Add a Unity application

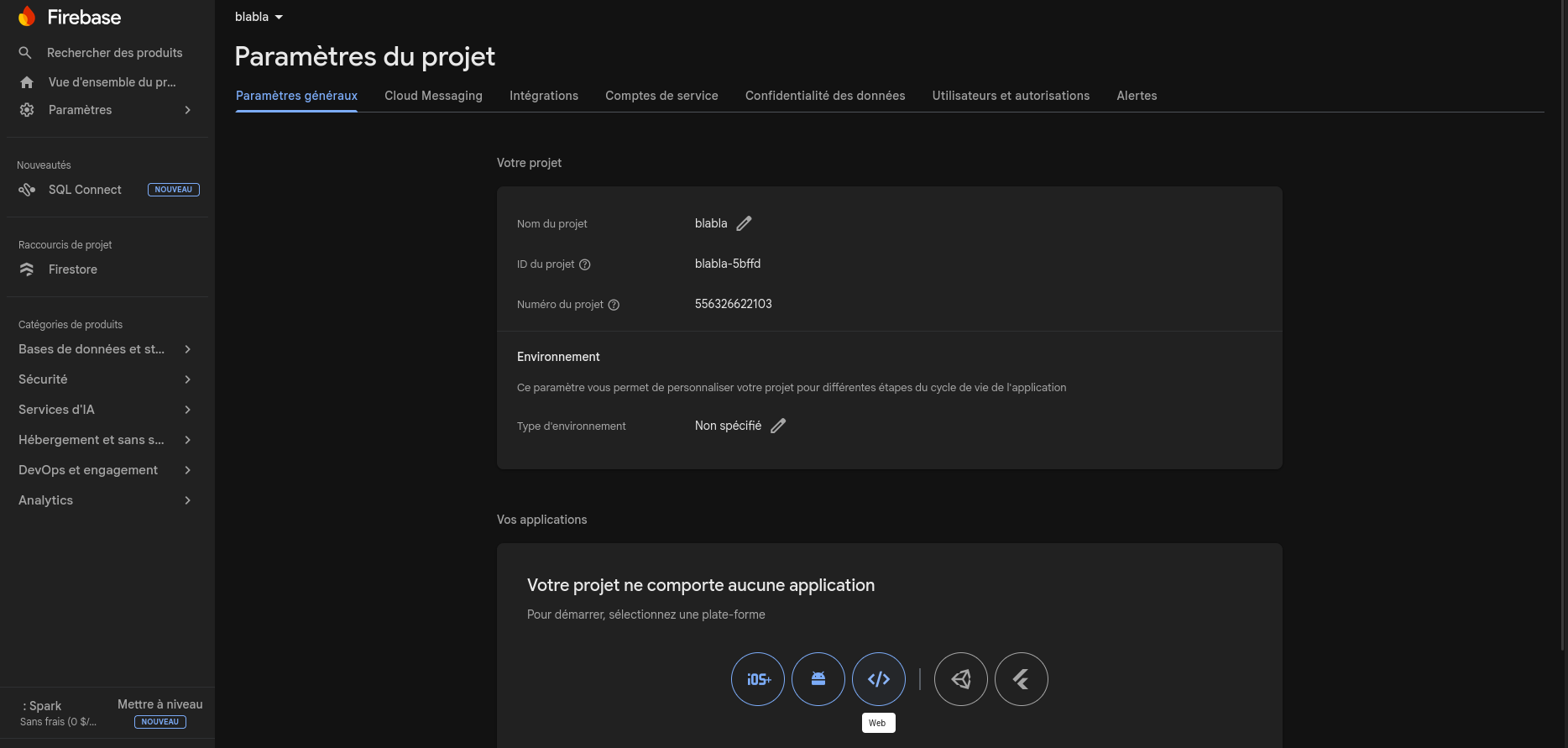pos(961,679)
